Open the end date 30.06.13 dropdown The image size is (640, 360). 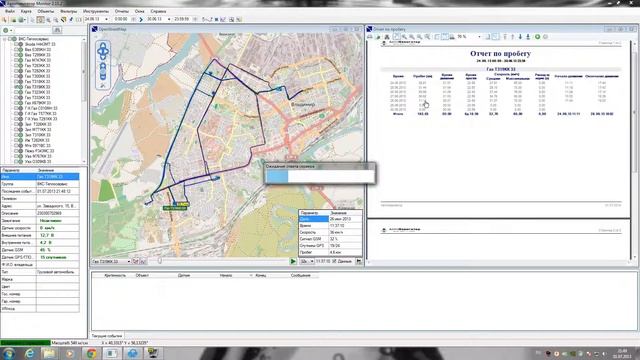pyautogui.click(x=169, y=19)
